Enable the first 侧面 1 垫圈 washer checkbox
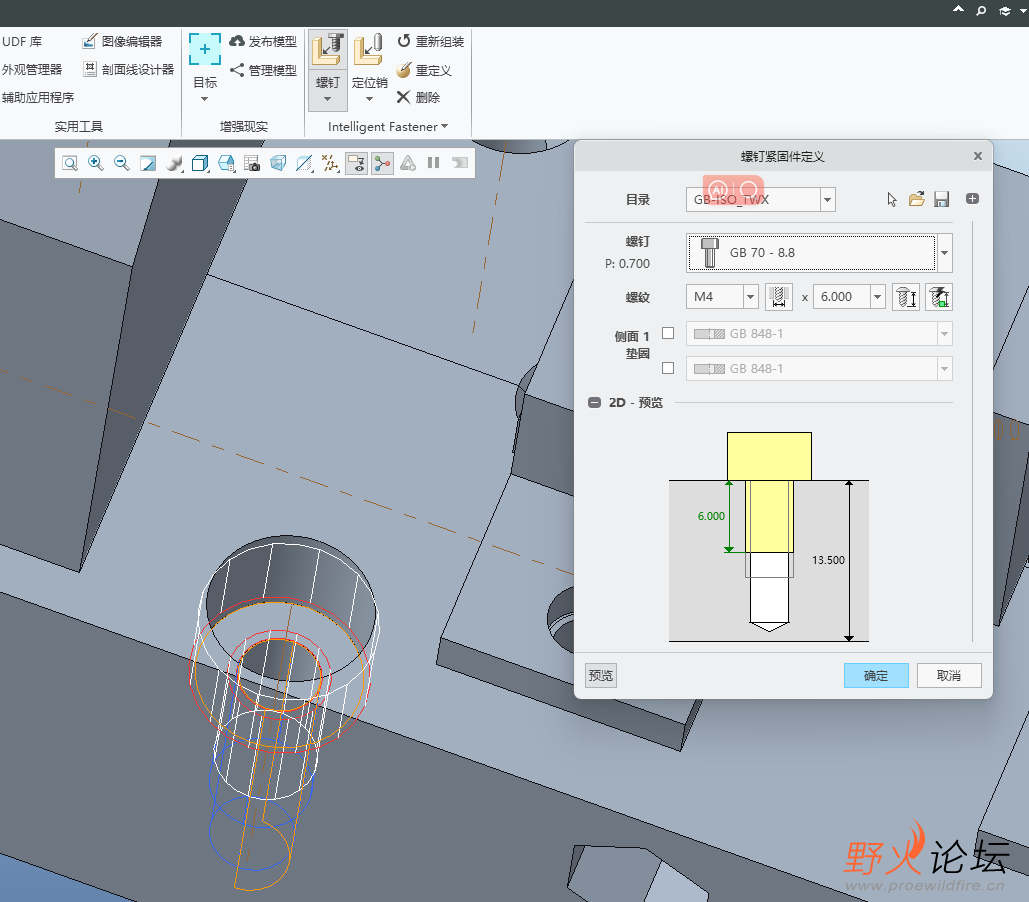 click(x=668, y=333)
